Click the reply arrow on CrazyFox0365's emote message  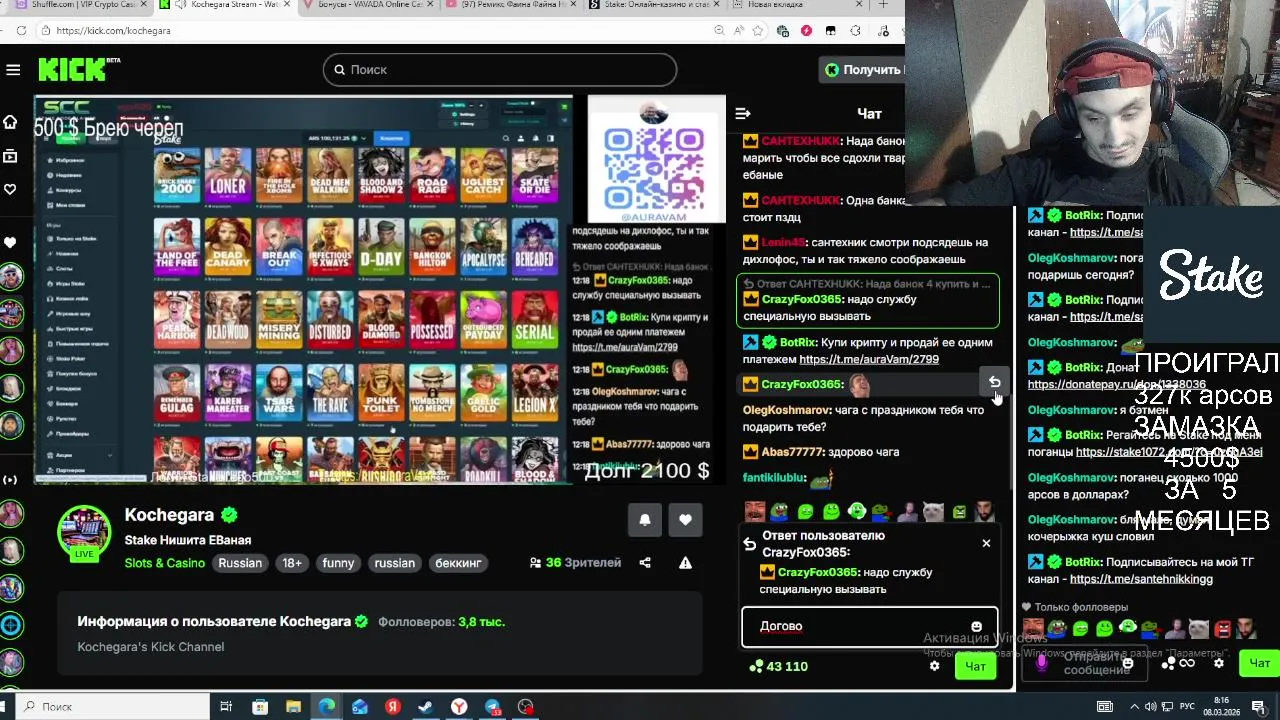(x=994, y=382)
